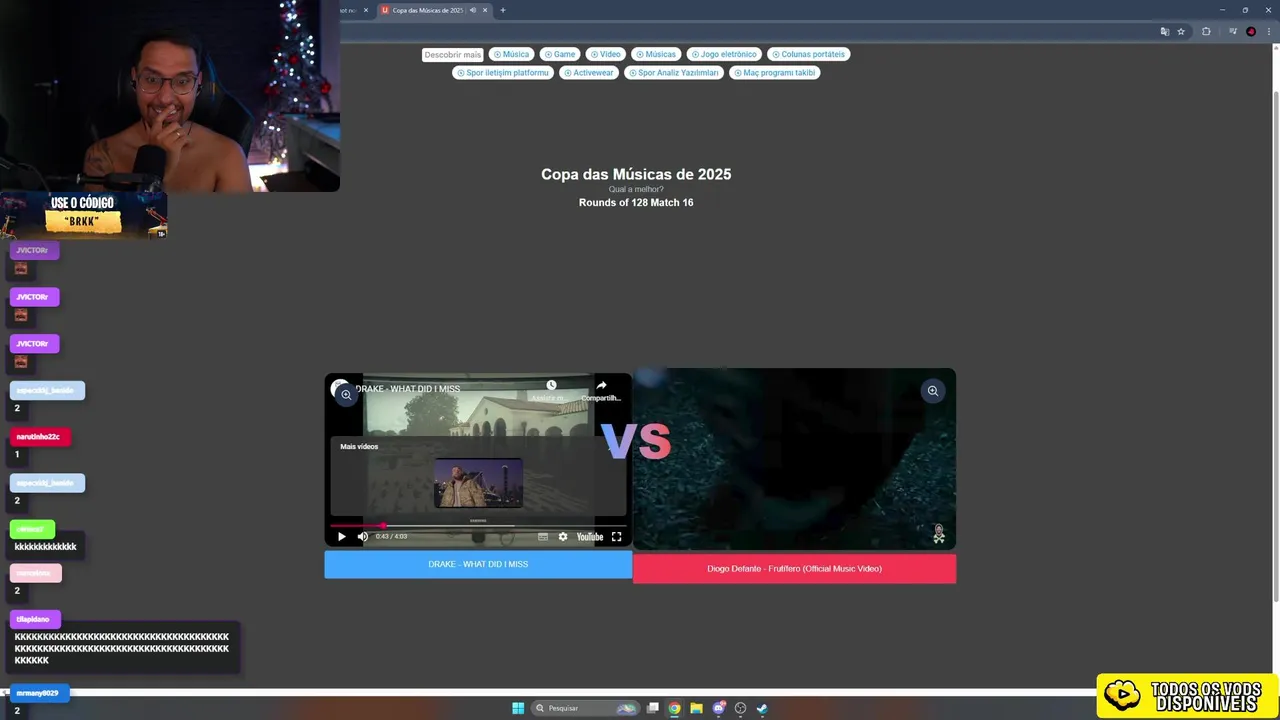Open File Explorer from the taskbar
1280x720 pixels.
click(696, 708)
